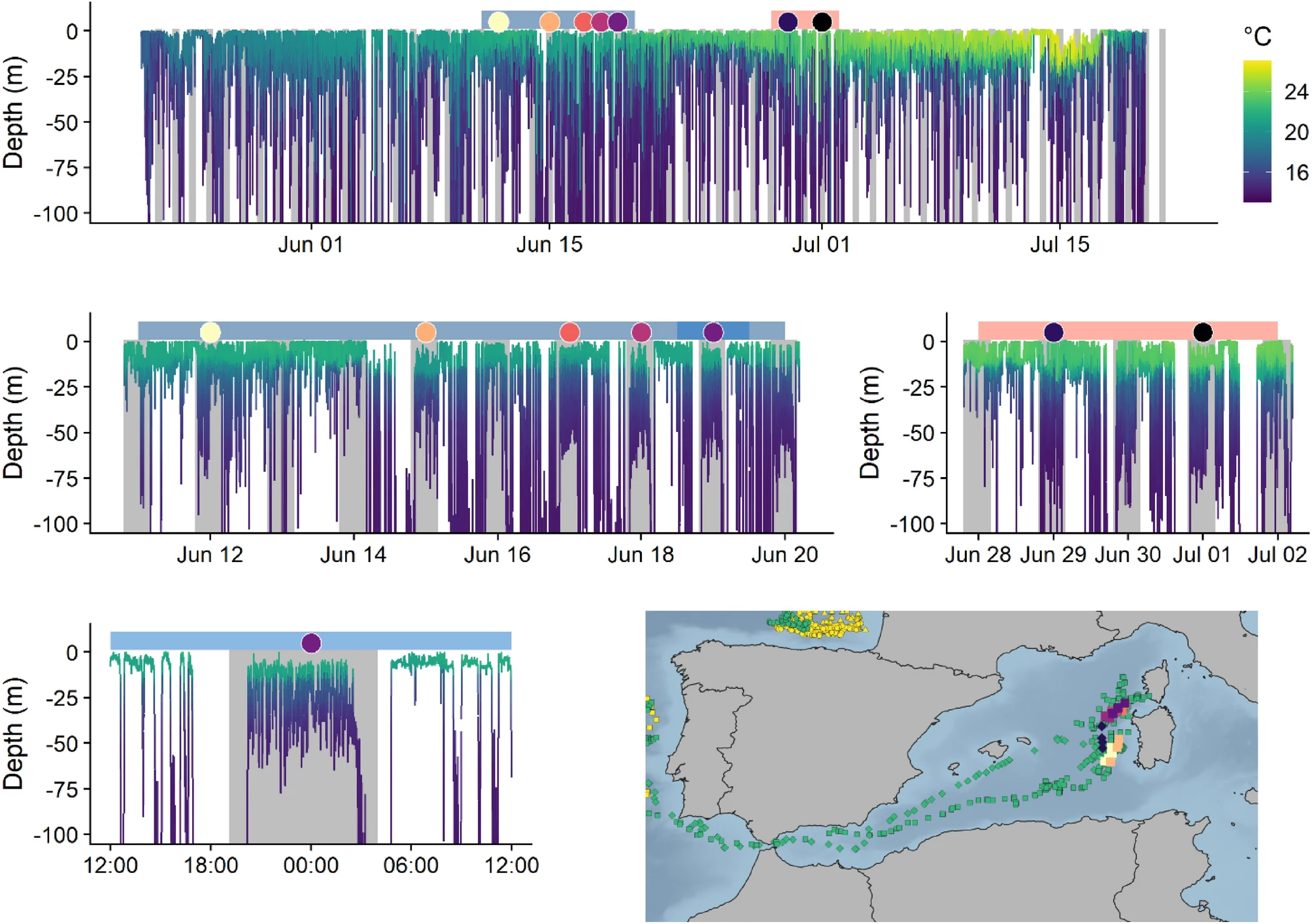Select the red circle in the Jun 12–20 panel
The image size is (1312, 924).
point(570,332)
